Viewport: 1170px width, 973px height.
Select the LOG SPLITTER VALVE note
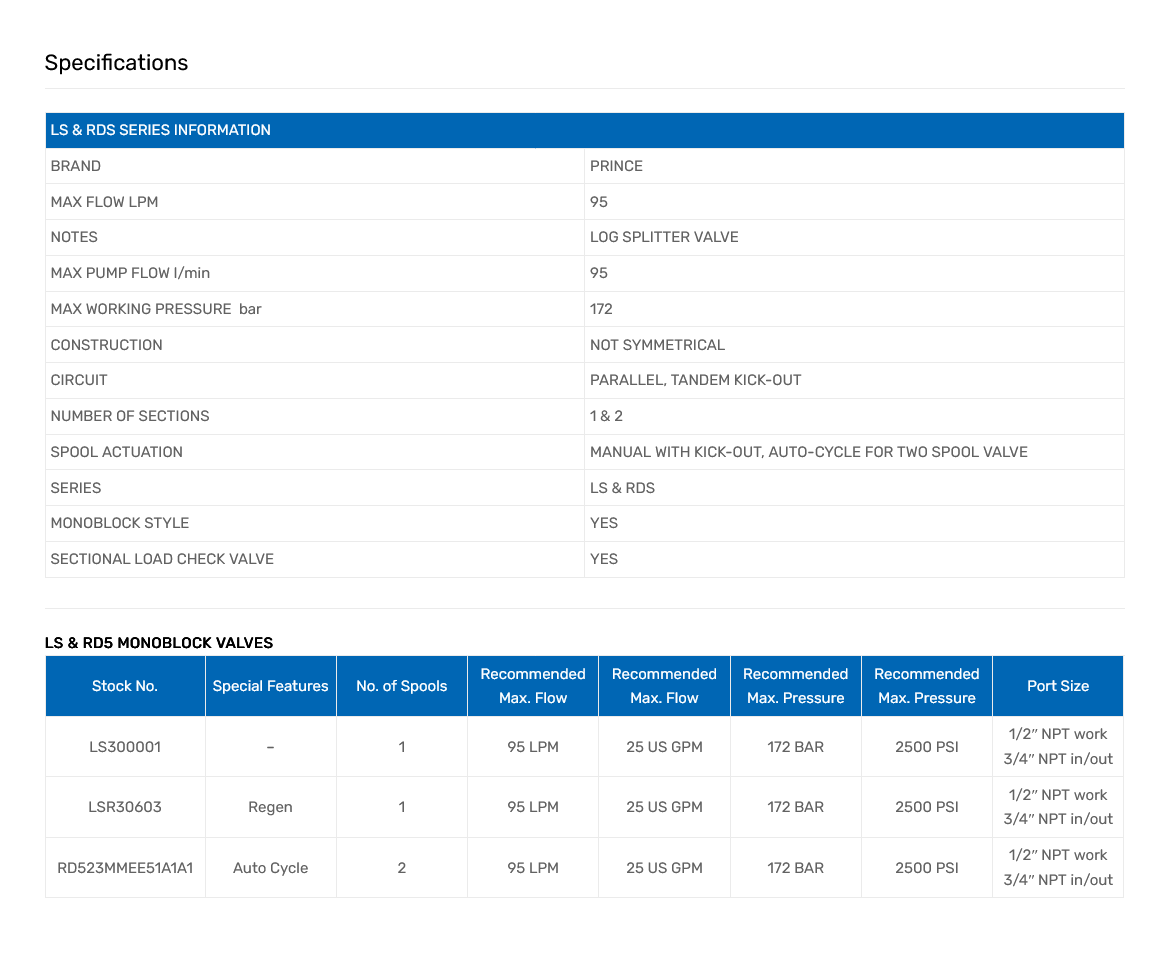click(664, 237)
